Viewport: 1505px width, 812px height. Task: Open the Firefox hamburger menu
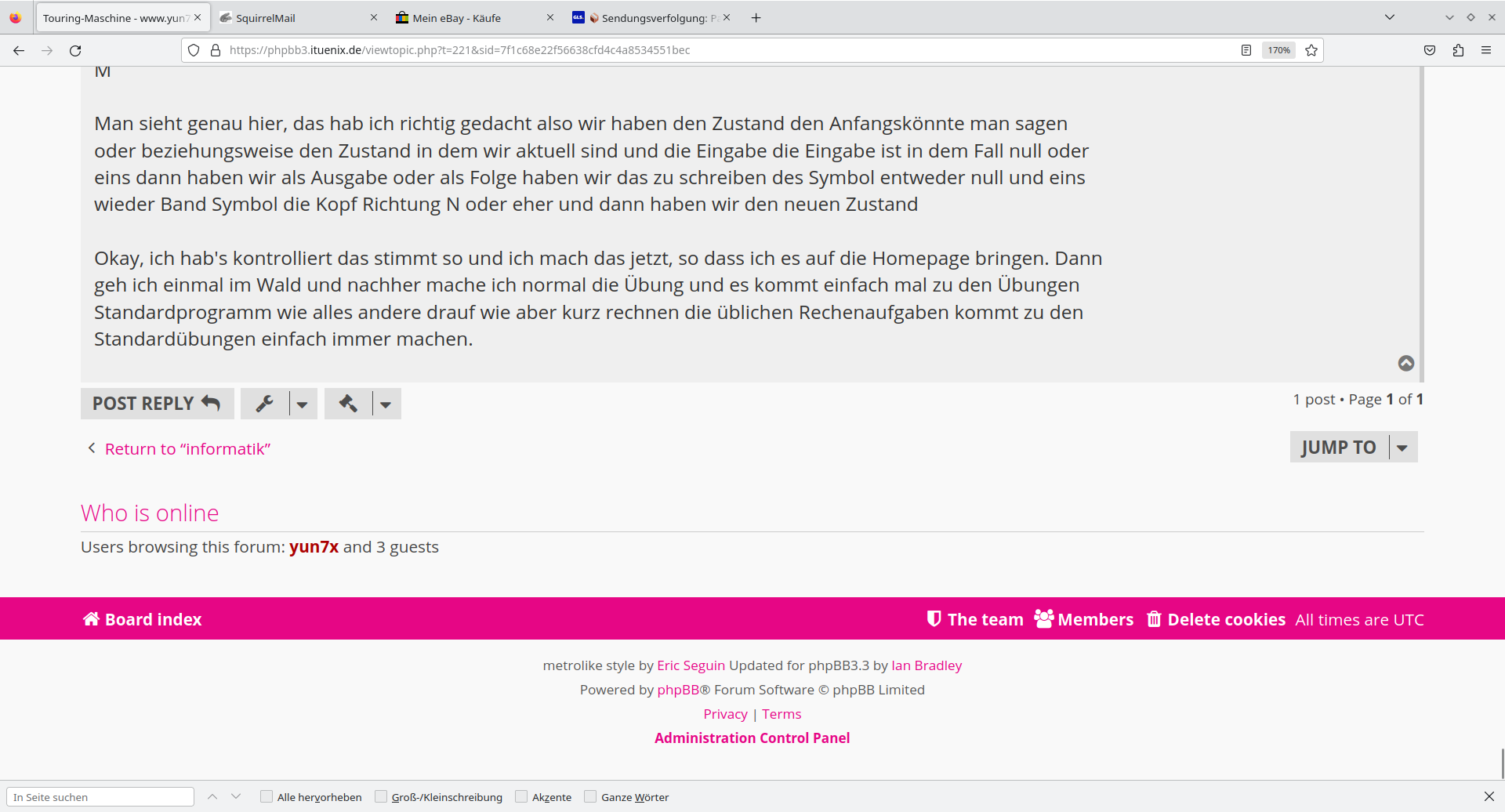pyautogui.click(x=1486, y=50)
